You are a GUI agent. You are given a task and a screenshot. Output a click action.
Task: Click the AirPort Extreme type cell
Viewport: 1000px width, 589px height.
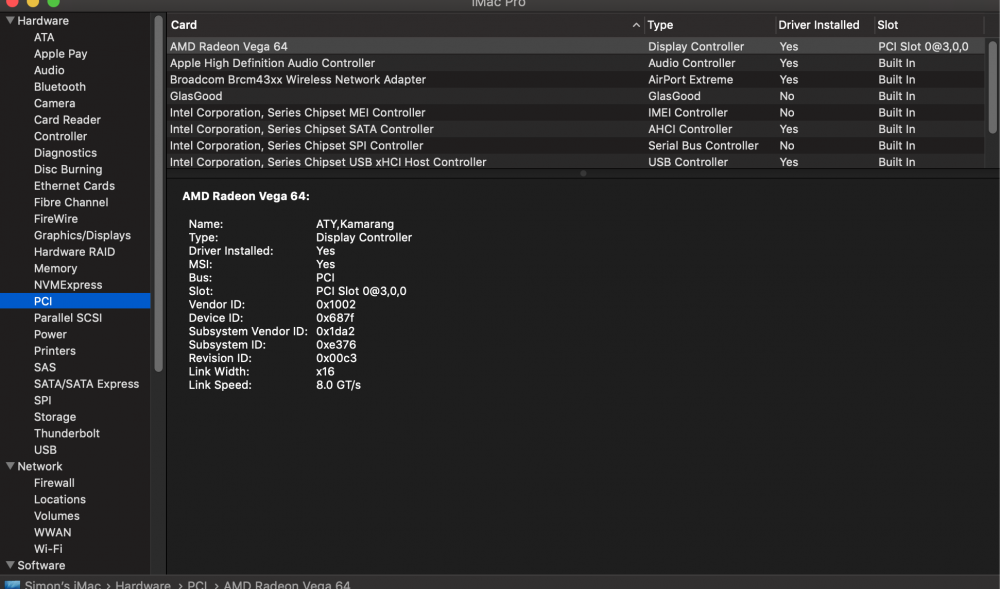pos(690,79)
